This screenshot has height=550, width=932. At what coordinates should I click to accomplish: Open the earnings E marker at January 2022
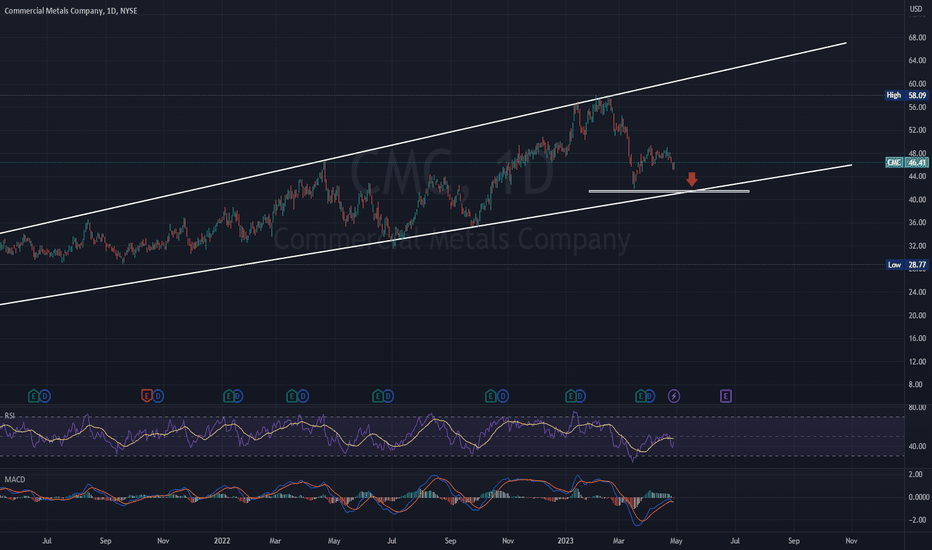228,396
